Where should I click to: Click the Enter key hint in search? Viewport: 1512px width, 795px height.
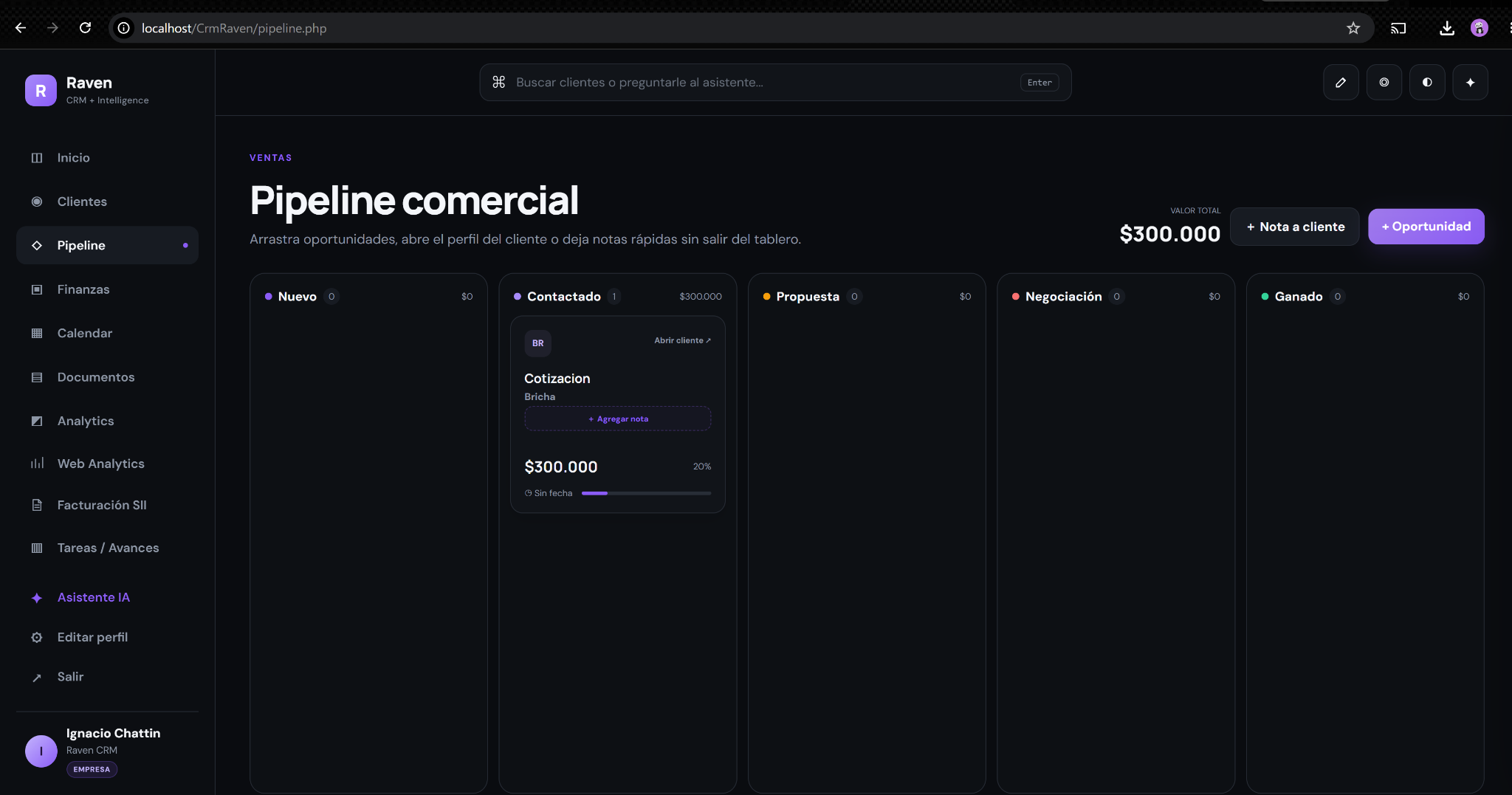[x=1039, y=83]
